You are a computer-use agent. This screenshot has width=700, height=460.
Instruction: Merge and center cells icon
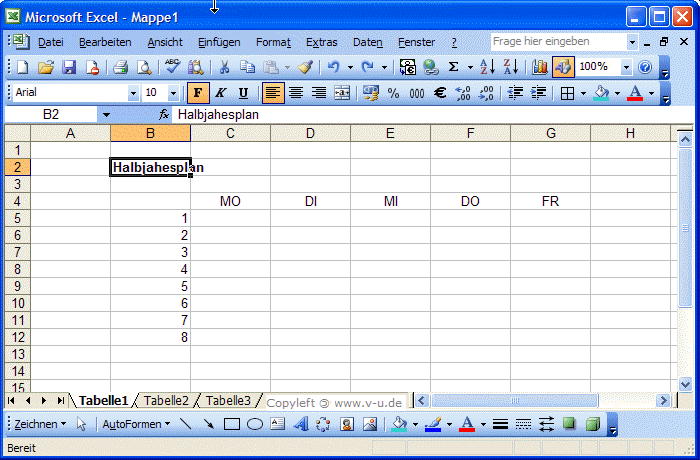click(342, 93)
